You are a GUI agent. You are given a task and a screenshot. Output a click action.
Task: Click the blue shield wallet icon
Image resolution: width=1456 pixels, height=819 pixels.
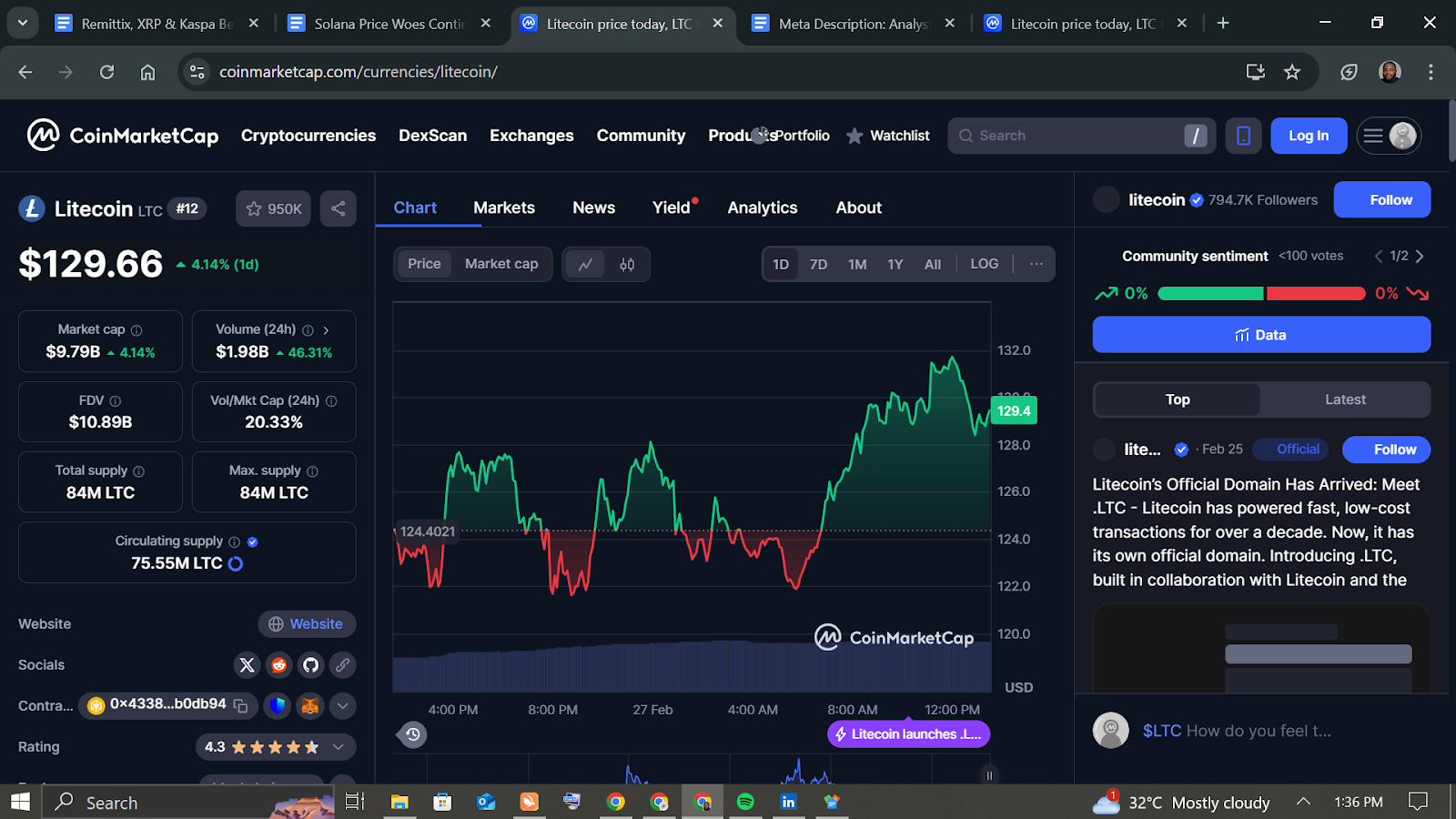pos(278,705)
